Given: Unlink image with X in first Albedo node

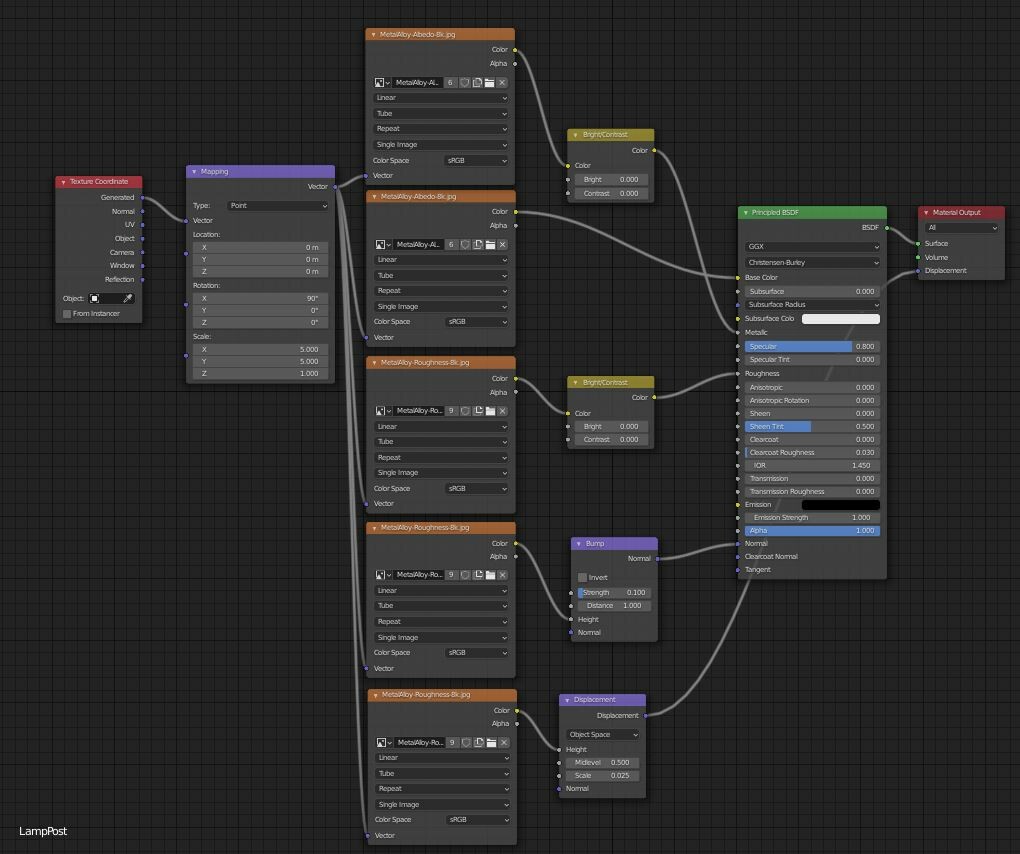Looking at the screenshot, I should [502, 83].
